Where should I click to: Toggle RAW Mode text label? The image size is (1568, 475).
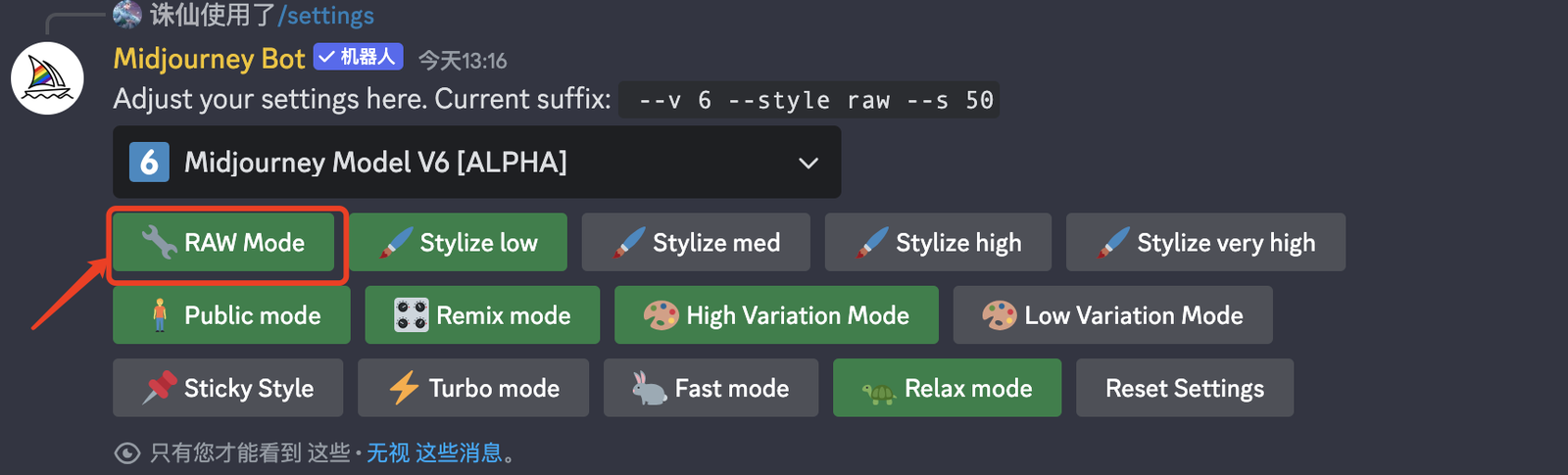click(244, 242)
